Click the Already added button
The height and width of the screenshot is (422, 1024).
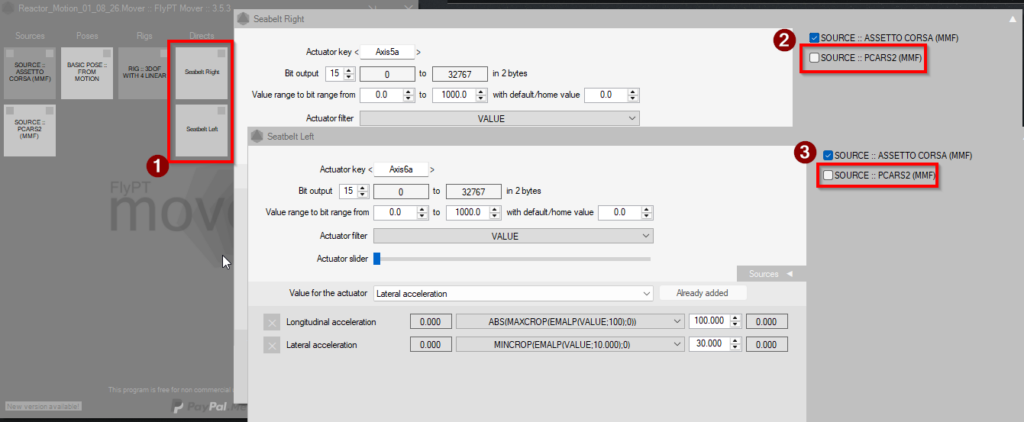click(x=703, y=293)
